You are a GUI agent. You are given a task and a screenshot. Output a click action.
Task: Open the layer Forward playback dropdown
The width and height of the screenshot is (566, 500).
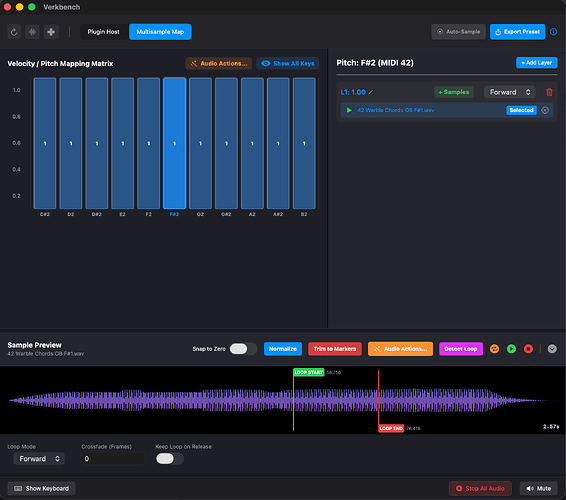coord(509,92)
